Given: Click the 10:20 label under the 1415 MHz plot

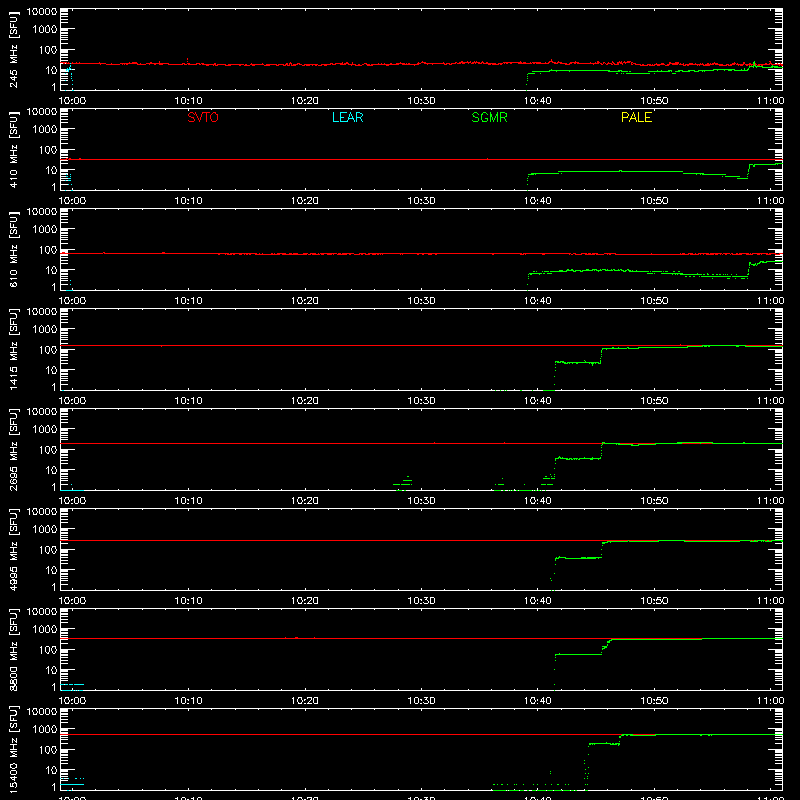Looking at the screenshot, I should click(x=305, y=401).
